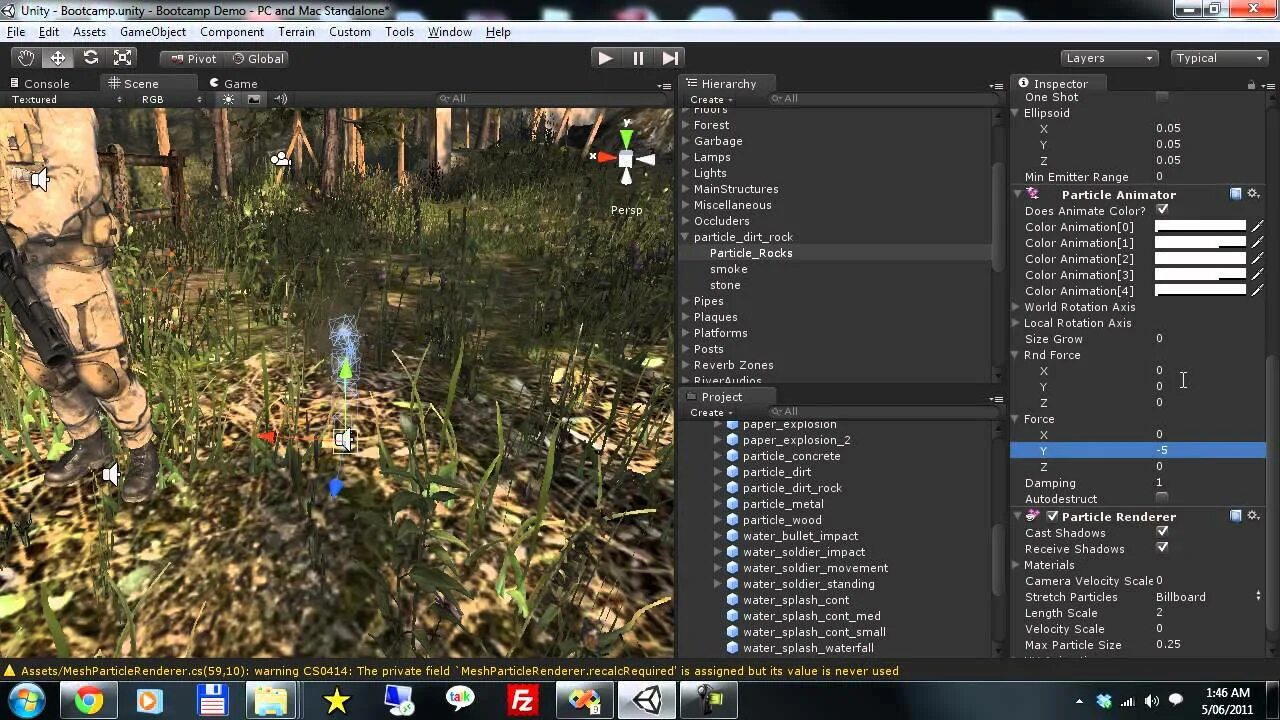This screenshot has height=720, width=1280.
Task: Toggle Does Animate Color checkbox
Action: (1162, 211)
